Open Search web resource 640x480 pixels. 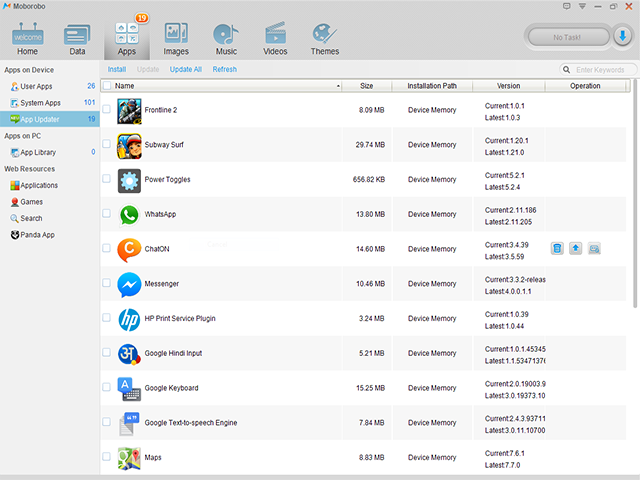pos(50,218)
